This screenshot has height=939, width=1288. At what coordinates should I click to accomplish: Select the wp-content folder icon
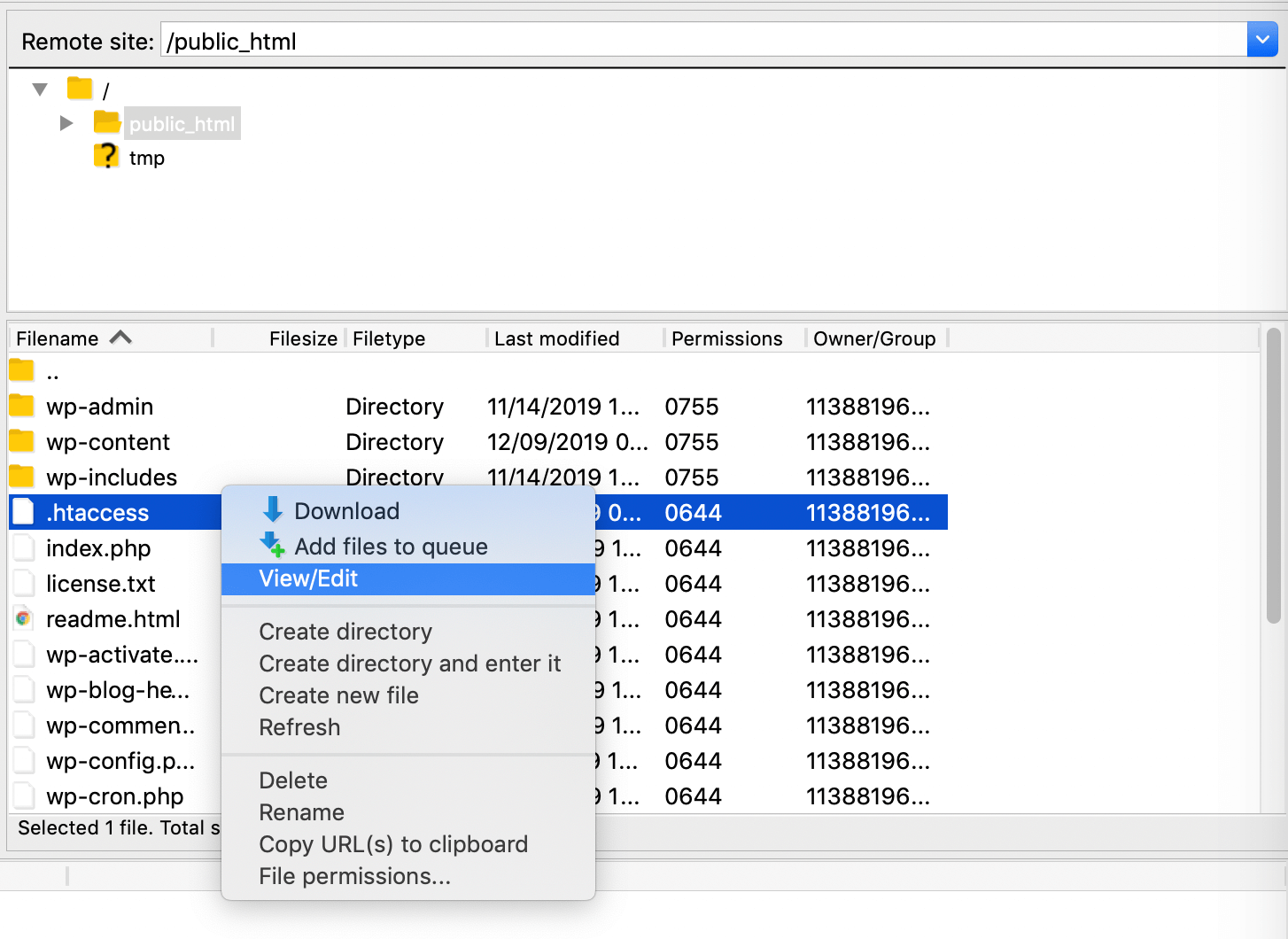tap(21, 441)
